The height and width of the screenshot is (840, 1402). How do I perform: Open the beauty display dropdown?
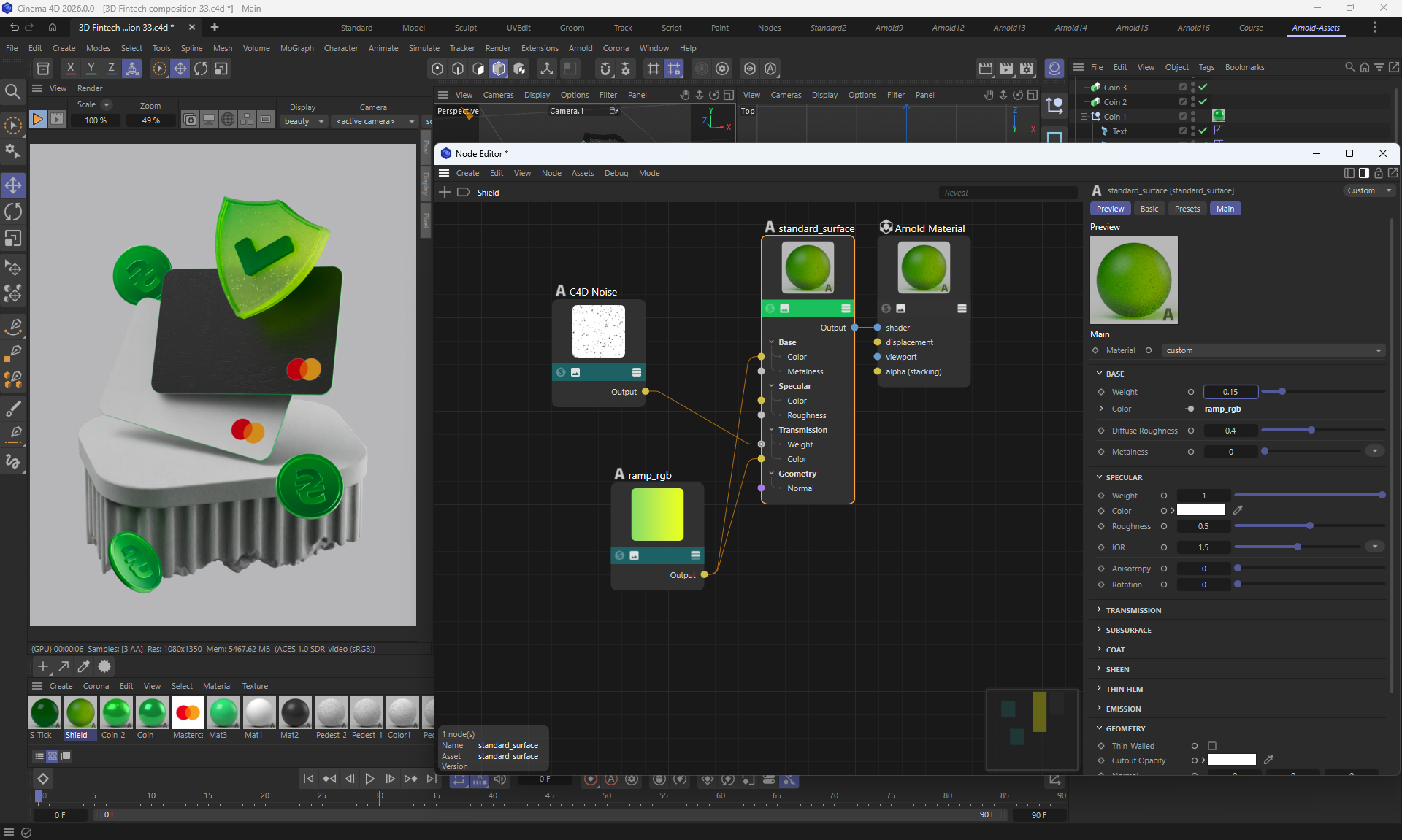click(304, 121)
